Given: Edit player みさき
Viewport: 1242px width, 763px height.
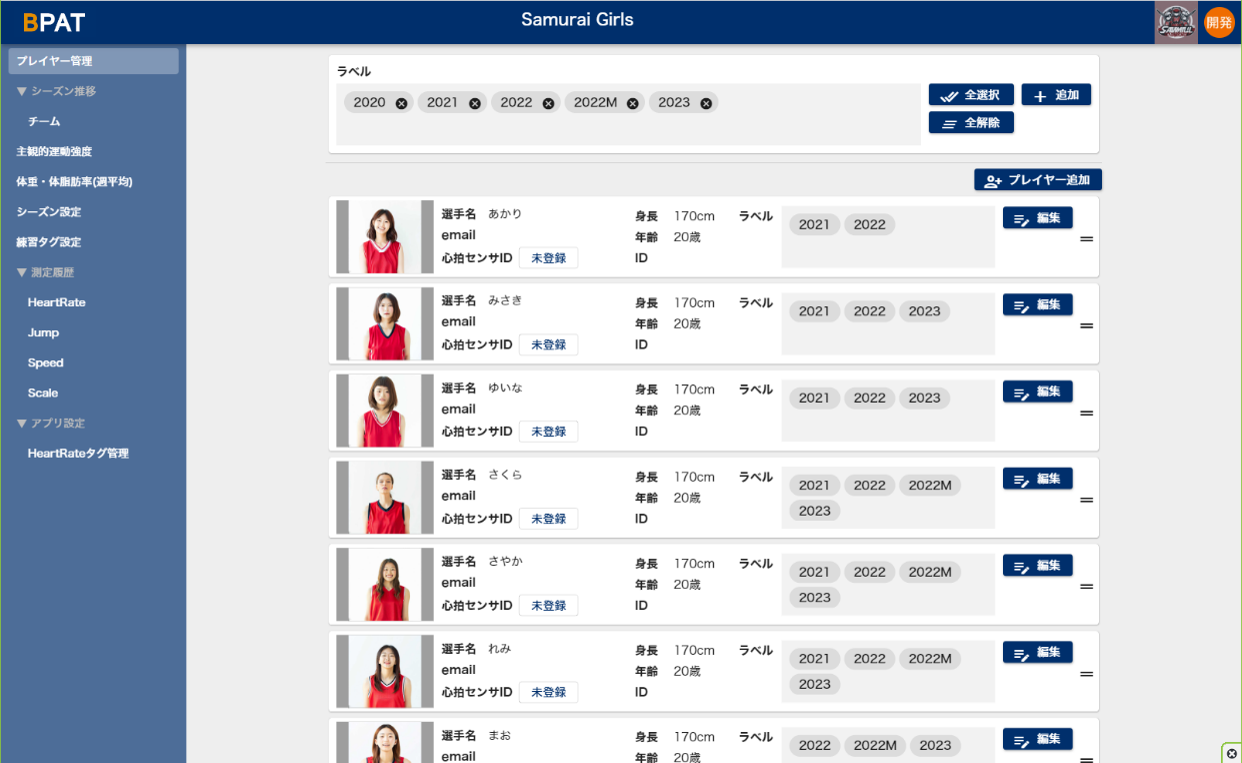Looking at the screenshot, I should point(1037,305).
